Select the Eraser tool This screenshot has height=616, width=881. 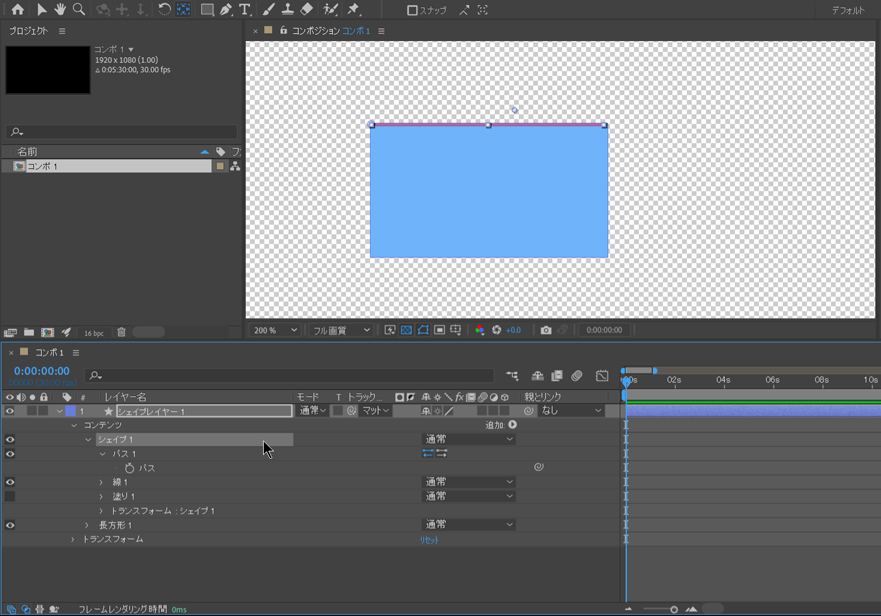tap(307, 10)
